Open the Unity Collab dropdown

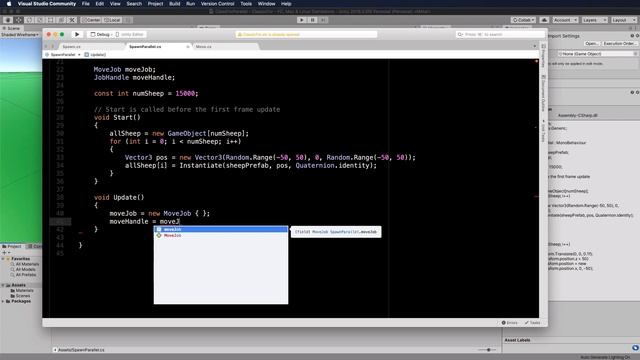click(523, 20)
